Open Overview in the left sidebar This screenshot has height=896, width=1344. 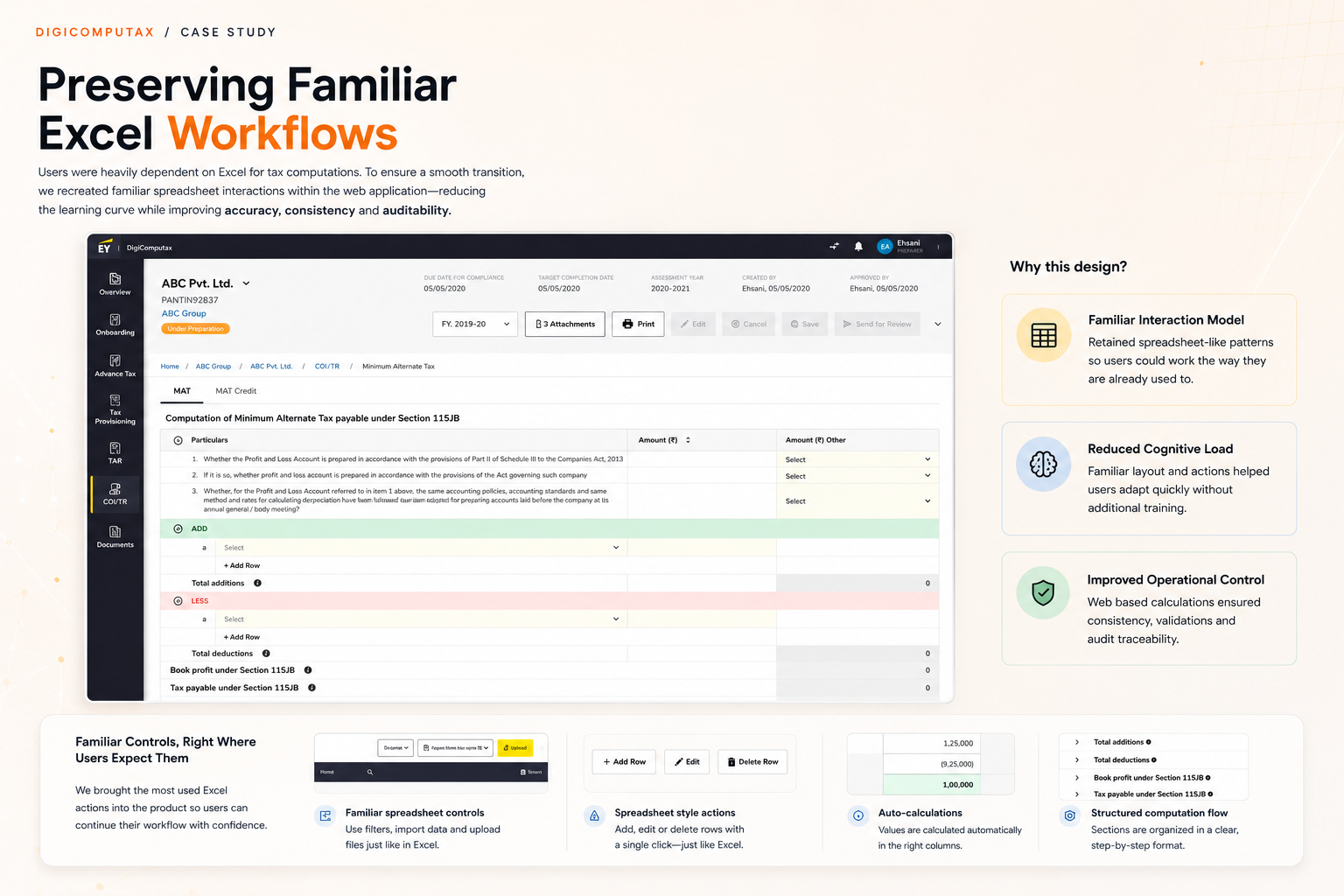pos(115,284)
